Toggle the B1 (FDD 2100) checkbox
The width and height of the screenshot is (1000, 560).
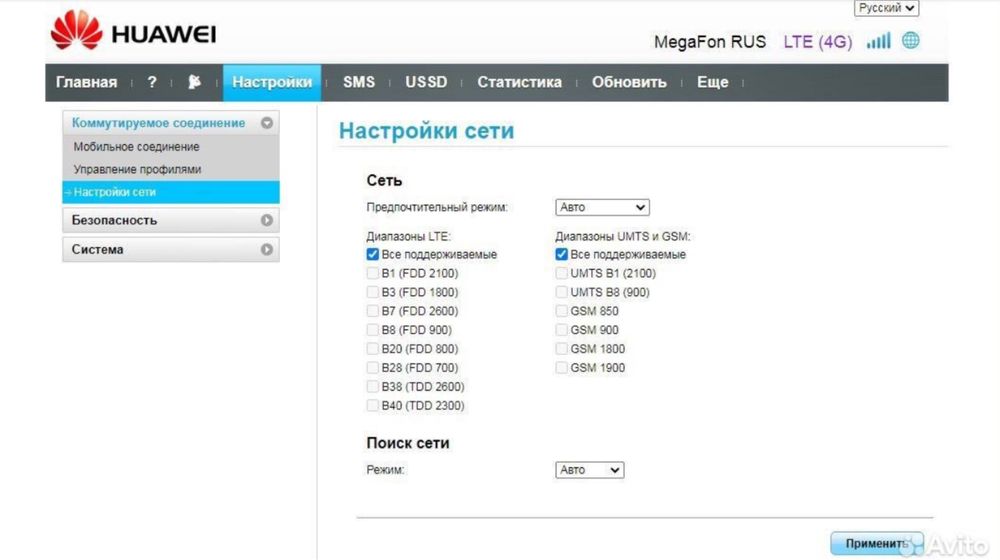[372, 273]
